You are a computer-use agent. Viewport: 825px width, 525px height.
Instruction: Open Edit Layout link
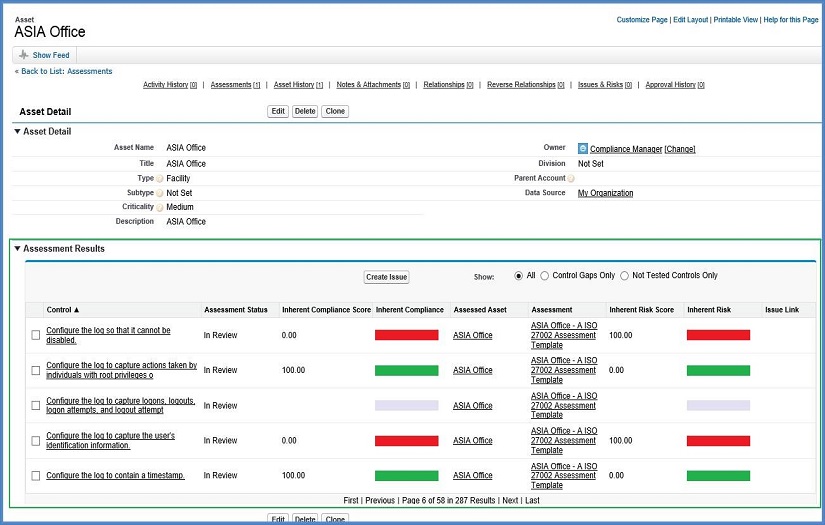[691, 20]
